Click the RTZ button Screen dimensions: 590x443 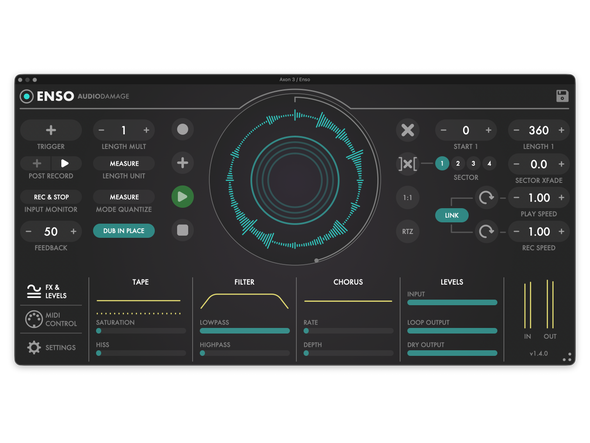(x=408, y=231)
